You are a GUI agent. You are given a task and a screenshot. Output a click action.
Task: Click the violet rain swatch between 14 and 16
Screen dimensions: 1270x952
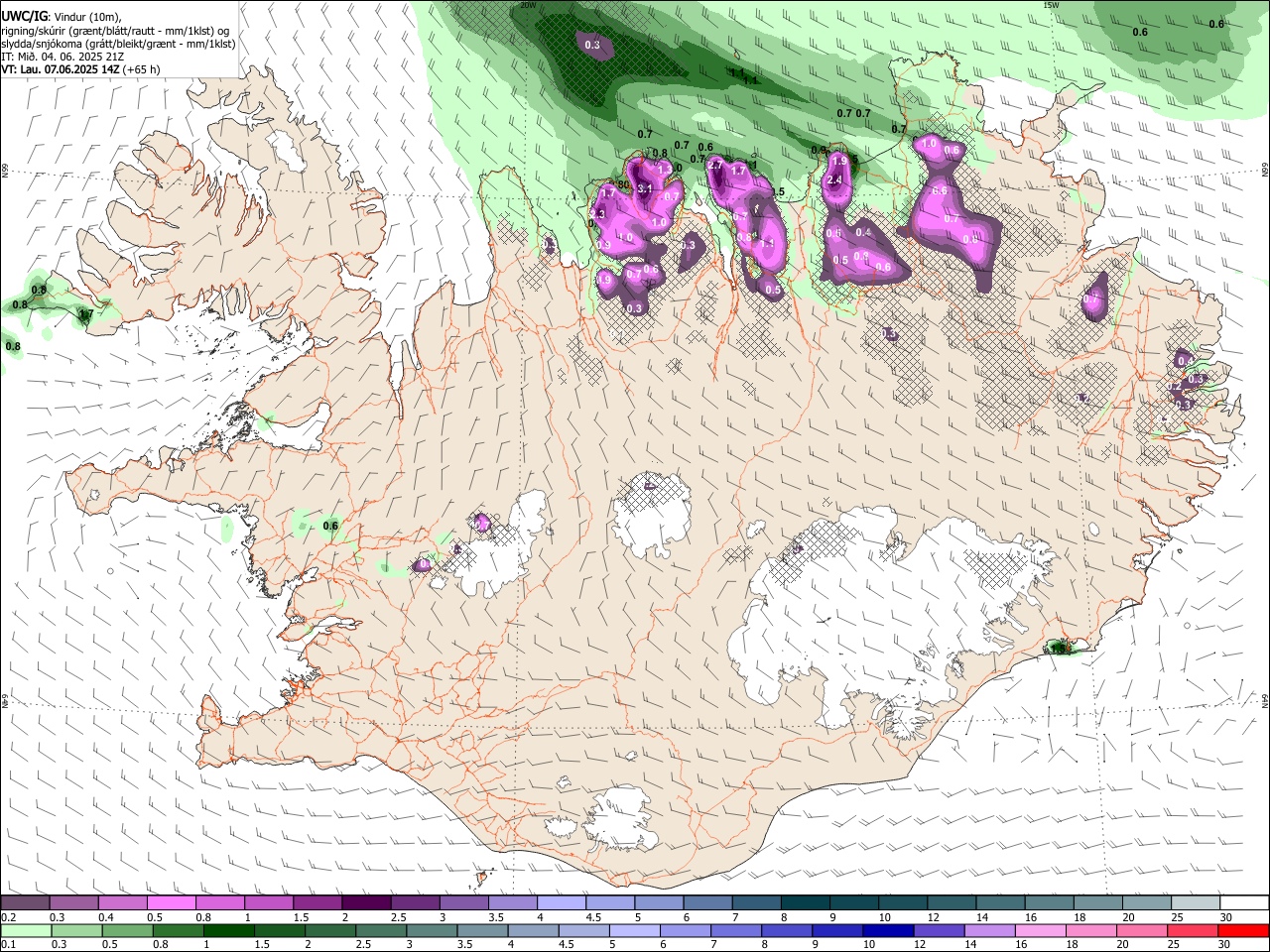pyautogui.click(x=989, y=930)
